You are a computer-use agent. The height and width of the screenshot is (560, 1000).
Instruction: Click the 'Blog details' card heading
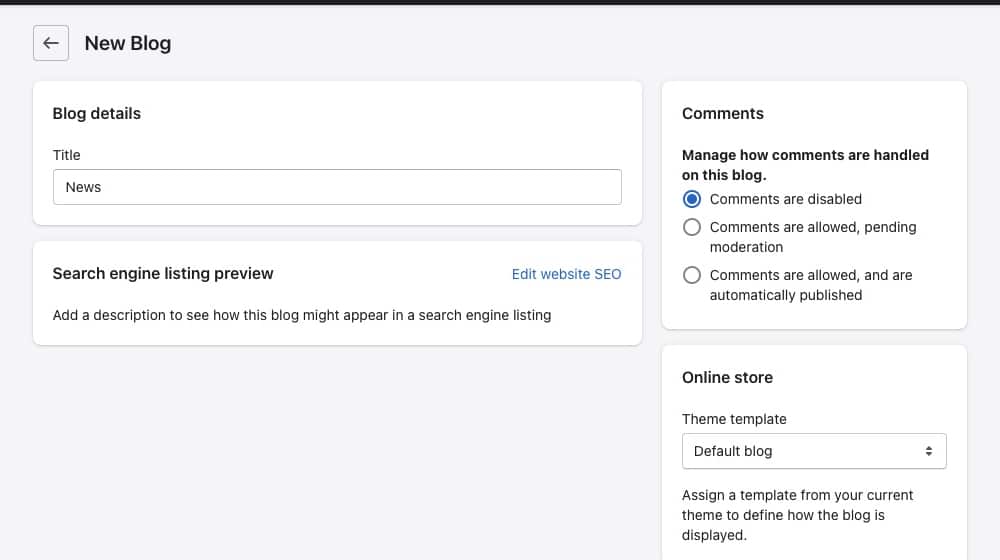pyautogui.click(x=97, y=114)
